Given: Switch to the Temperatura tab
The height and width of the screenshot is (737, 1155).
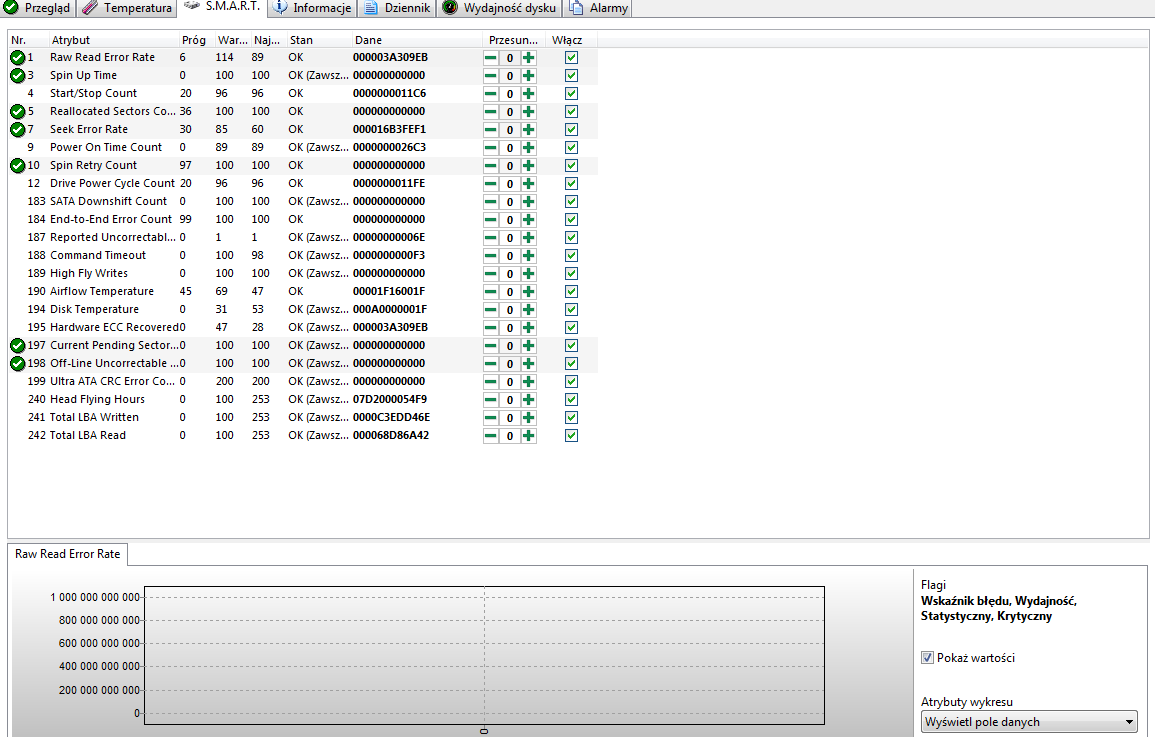Looking at the screenshot, I should coord(127,8).
